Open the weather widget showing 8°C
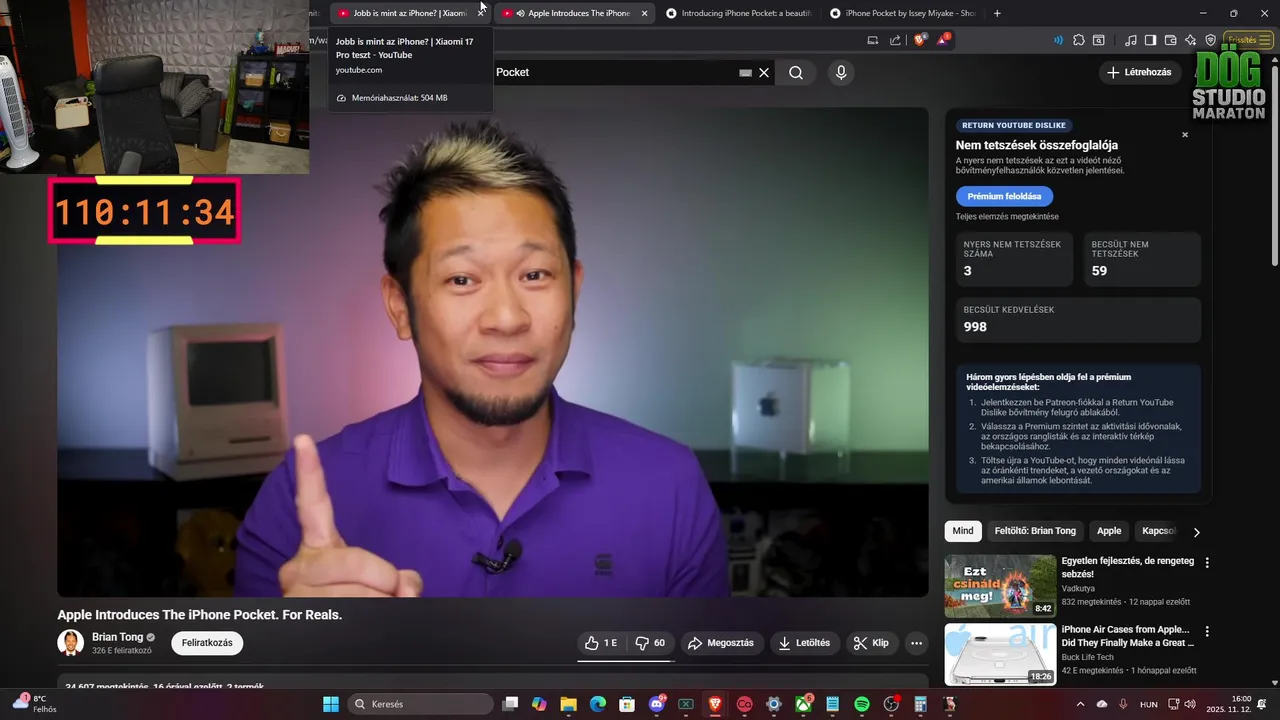The height and width of the screenshot is (720, 1280). point(34,704)
